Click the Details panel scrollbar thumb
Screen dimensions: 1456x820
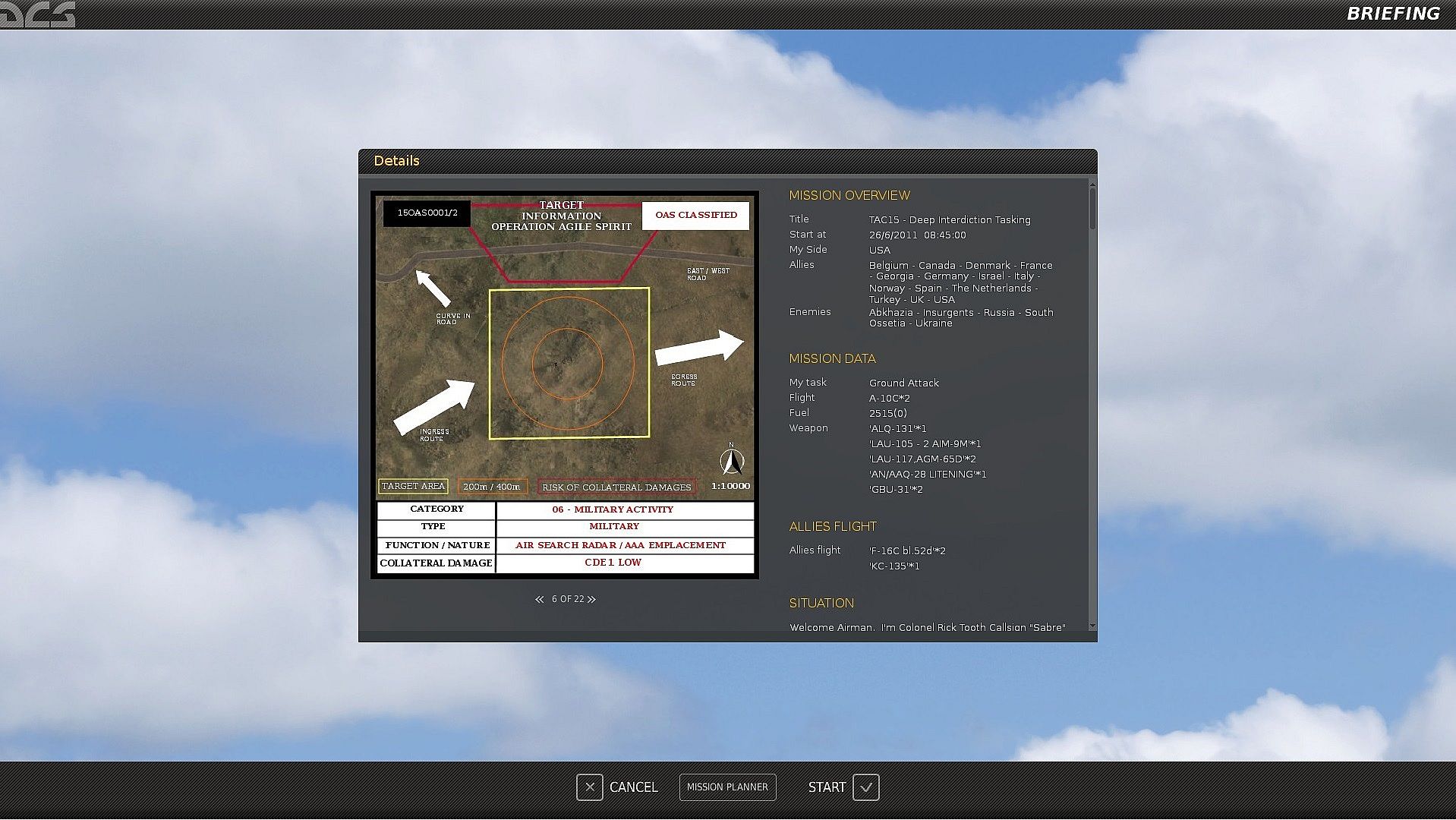(1092, 209)
